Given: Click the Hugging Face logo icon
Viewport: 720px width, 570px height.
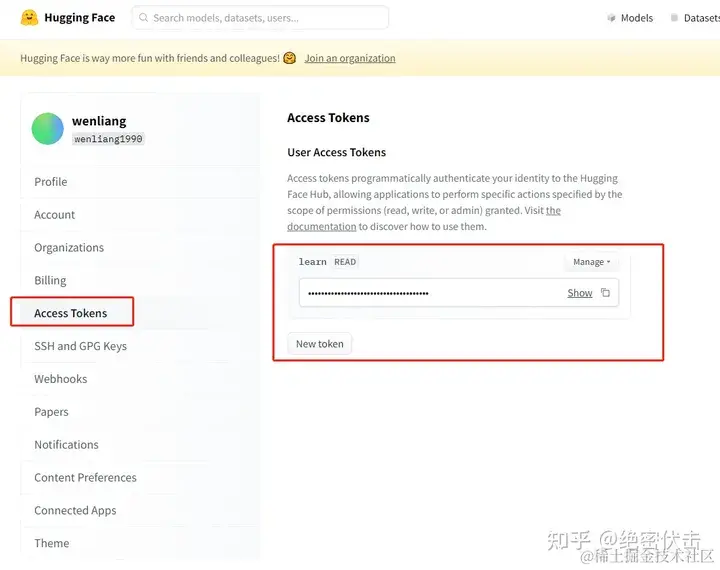Looking at the screenshot, I should pos(29,18).
